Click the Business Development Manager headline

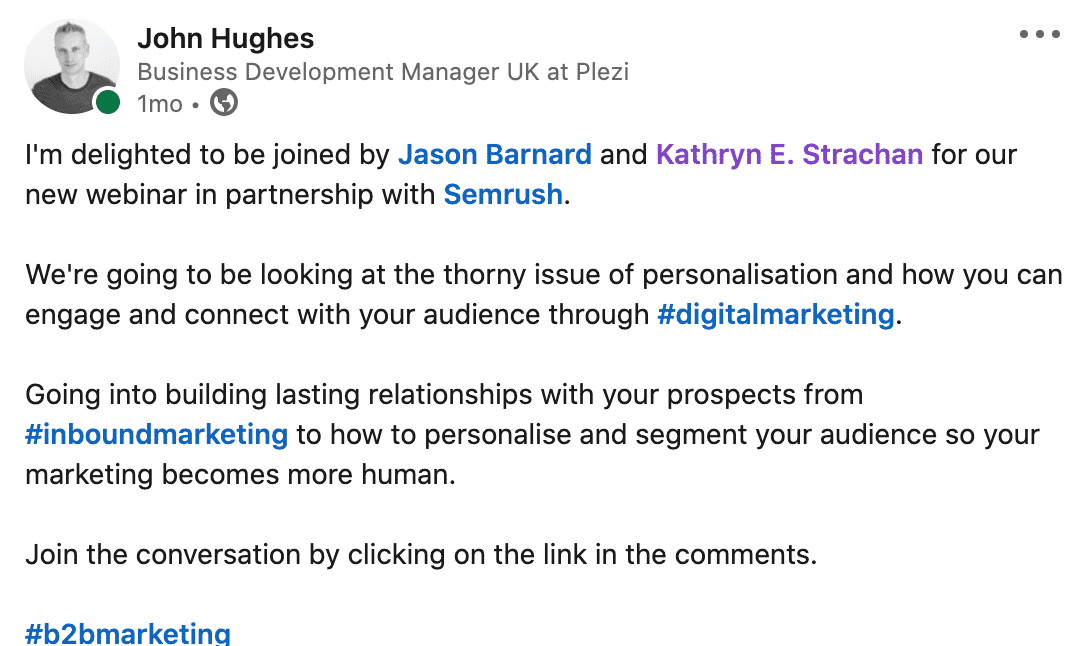[383, 71]
